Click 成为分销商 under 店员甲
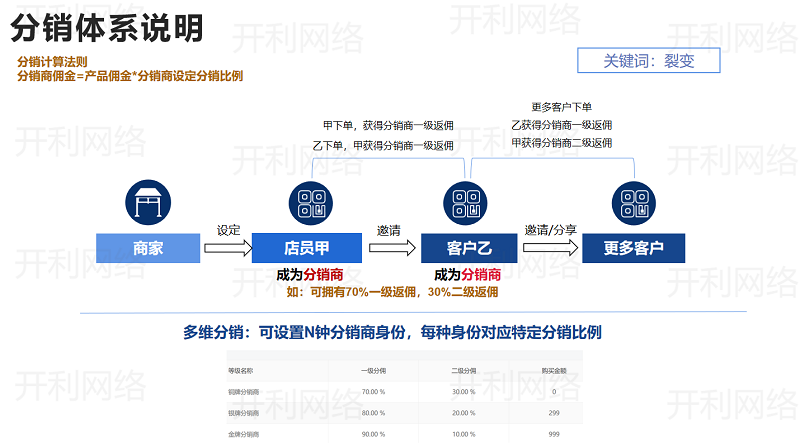800x443 pixels. (x=310, y=275)
